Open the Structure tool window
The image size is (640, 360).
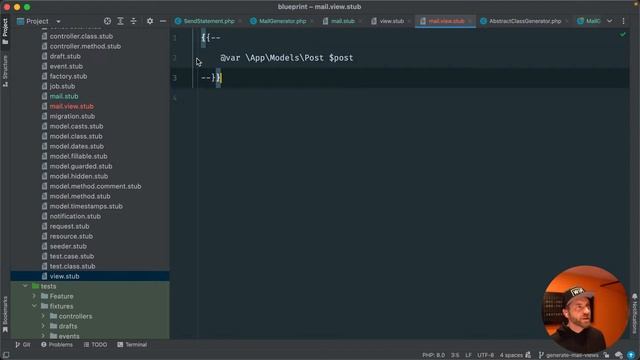[5, 71]
